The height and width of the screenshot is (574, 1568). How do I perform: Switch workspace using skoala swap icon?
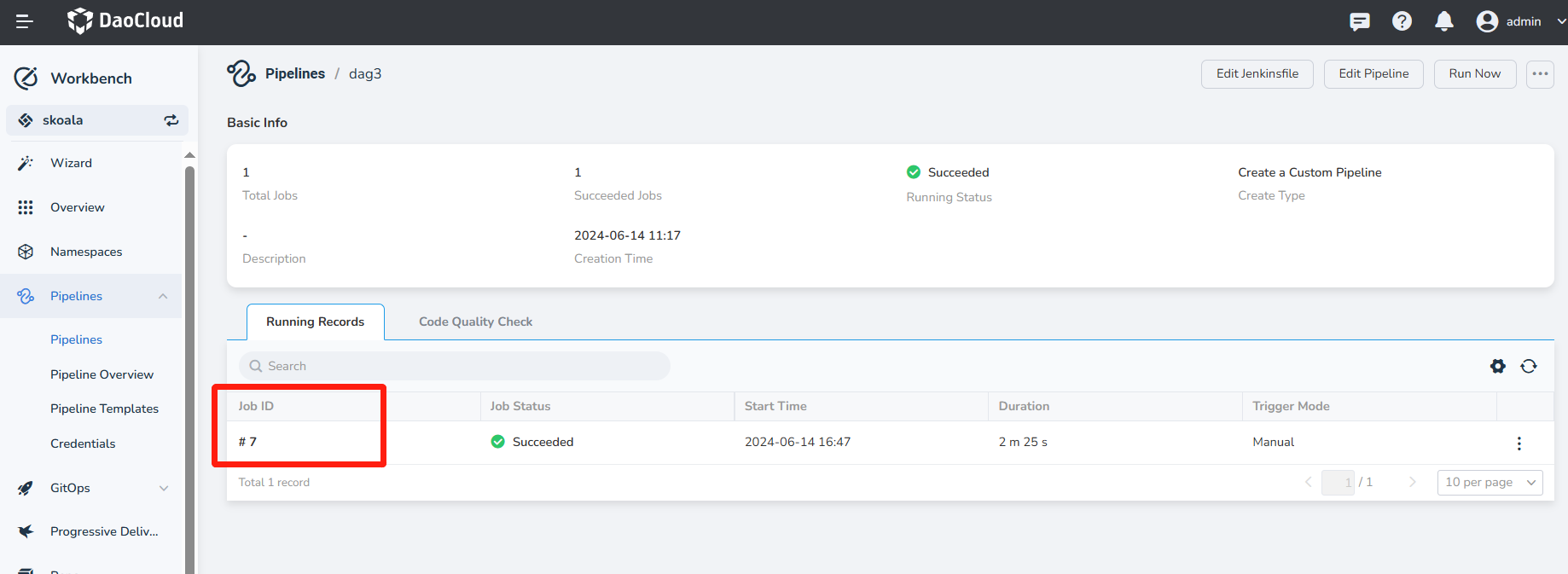[x=171, y=120]
